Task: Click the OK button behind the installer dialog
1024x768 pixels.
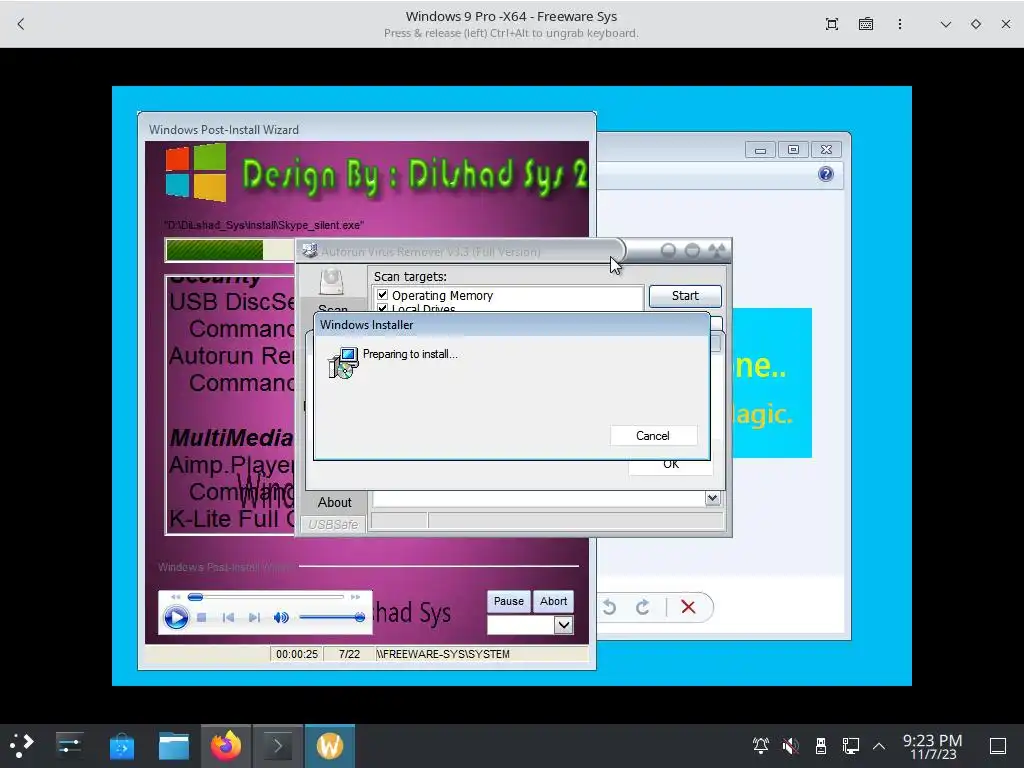Action: (x=671, y=464)
